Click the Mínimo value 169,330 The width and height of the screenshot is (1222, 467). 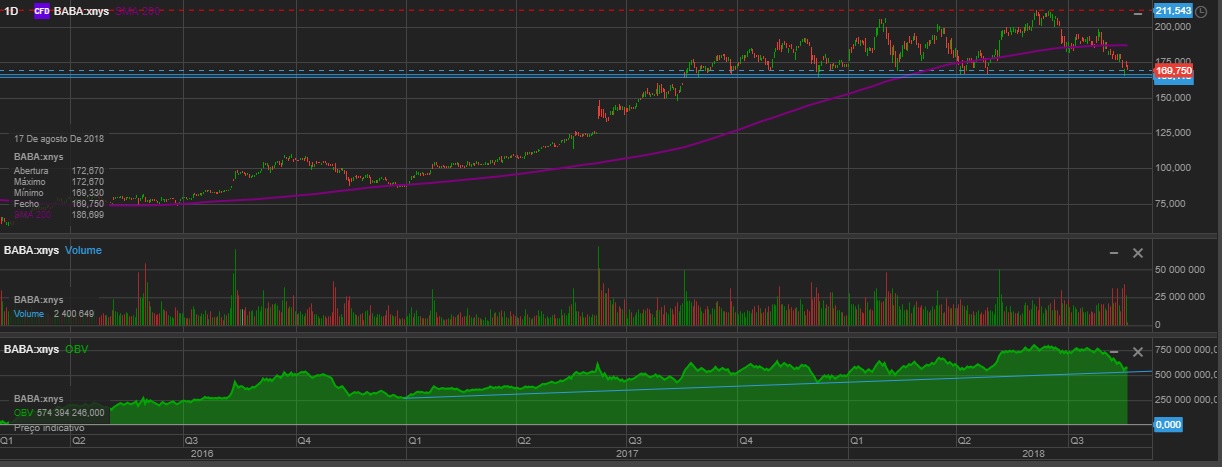[x=88, y=193]
